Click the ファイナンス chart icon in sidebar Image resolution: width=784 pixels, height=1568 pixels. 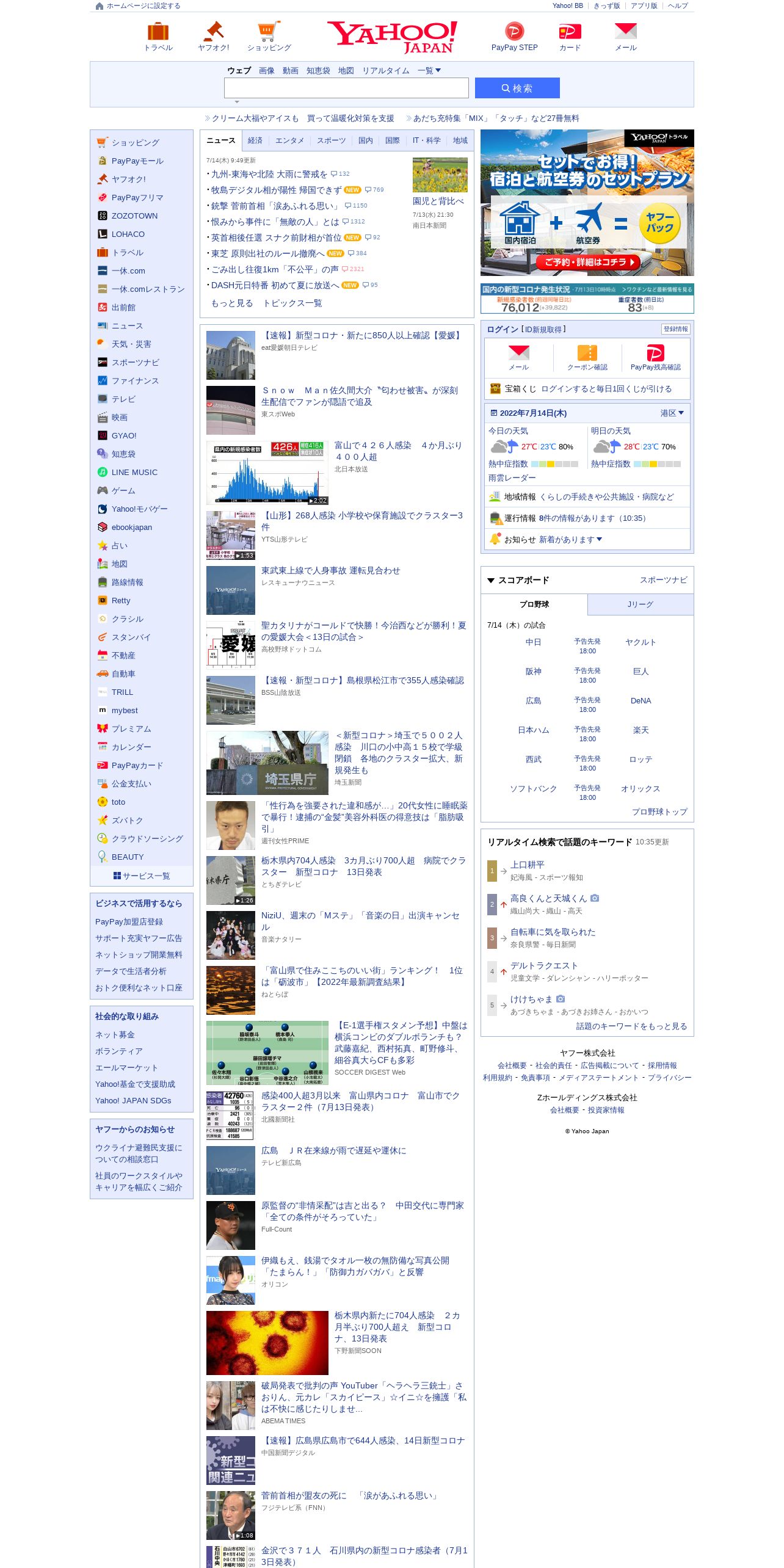[x=103, y=380]
